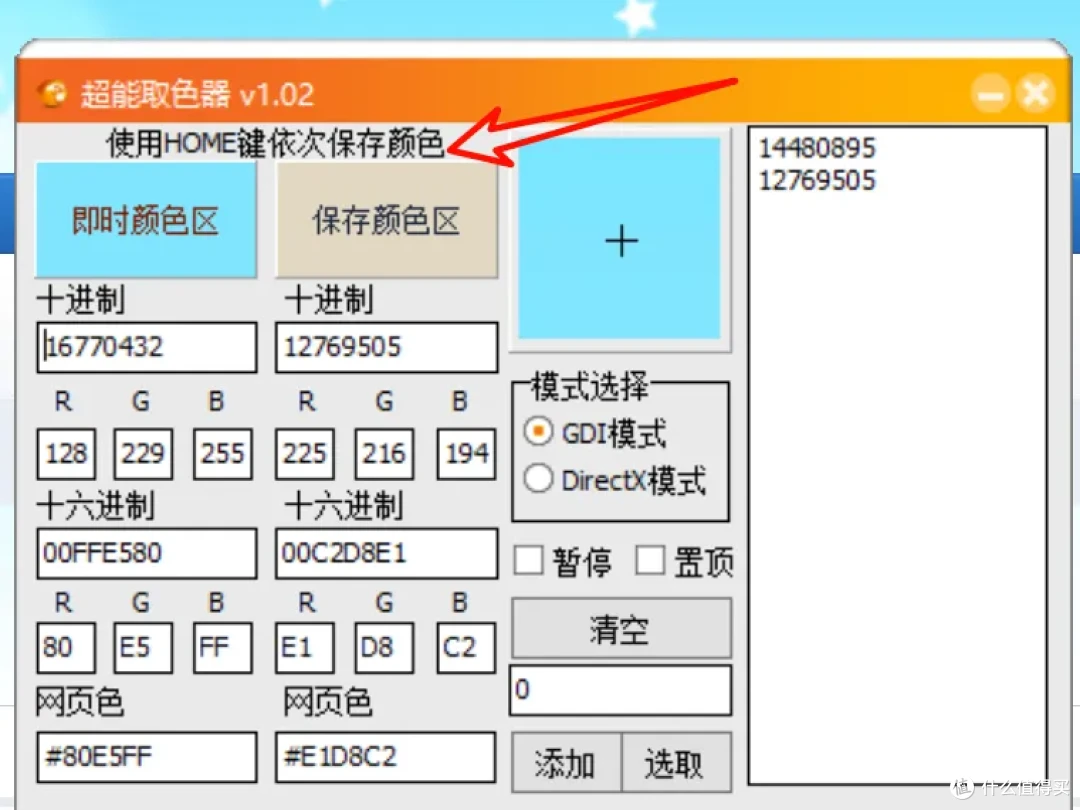The height and width of the screenshot is (810, 1080).
Task: Select list entry 12769505 in saved list
Action: pyautogui.click(x=817, y=180)
